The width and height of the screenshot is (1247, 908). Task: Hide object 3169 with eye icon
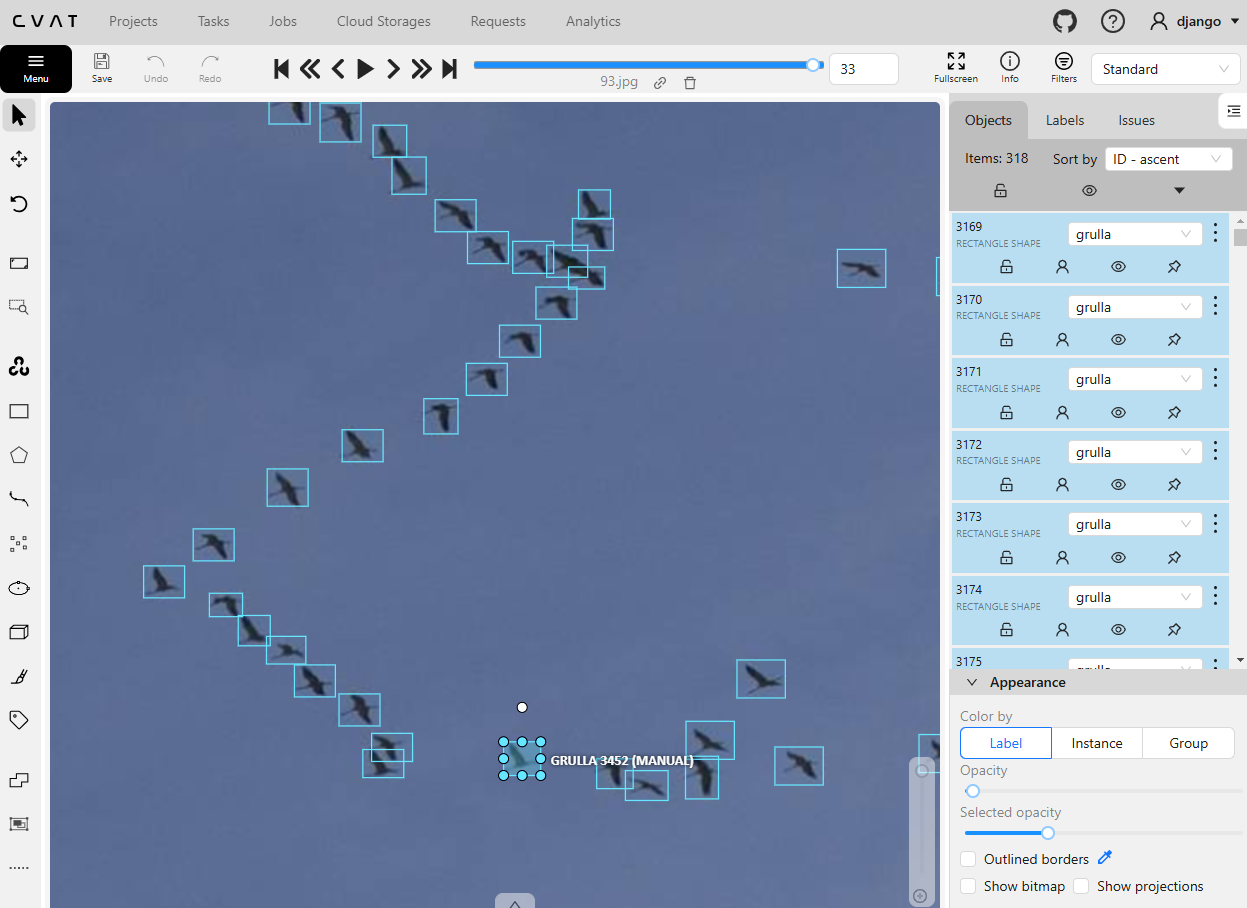pyautogui.click(x=1119, y=267)
